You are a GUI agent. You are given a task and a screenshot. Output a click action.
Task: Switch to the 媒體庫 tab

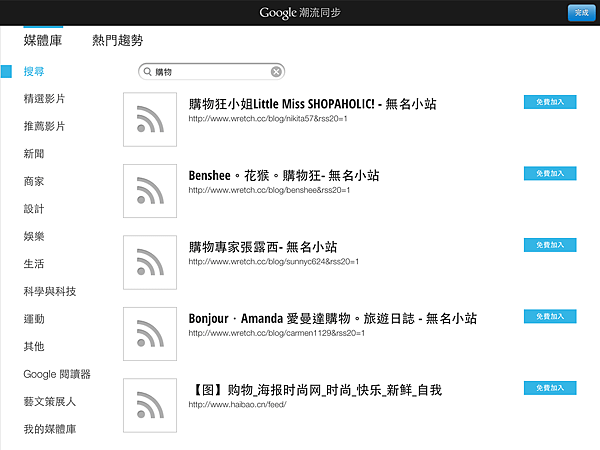coord(43,40)
